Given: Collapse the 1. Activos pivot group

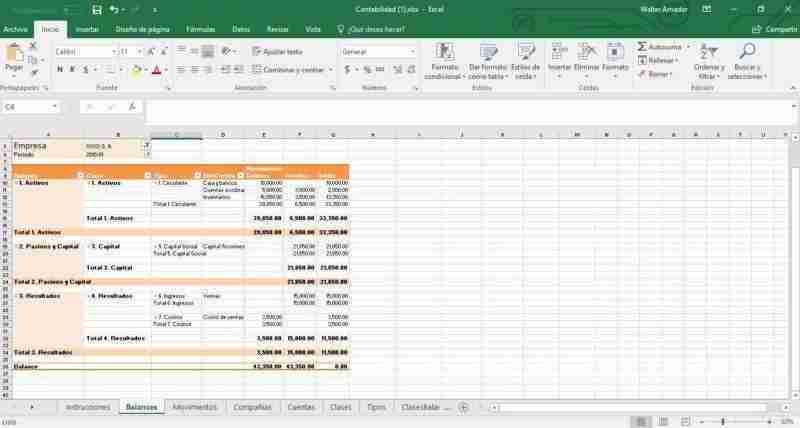Looking at the screenshot, I should pyautogui.click(x=15, y=183).
